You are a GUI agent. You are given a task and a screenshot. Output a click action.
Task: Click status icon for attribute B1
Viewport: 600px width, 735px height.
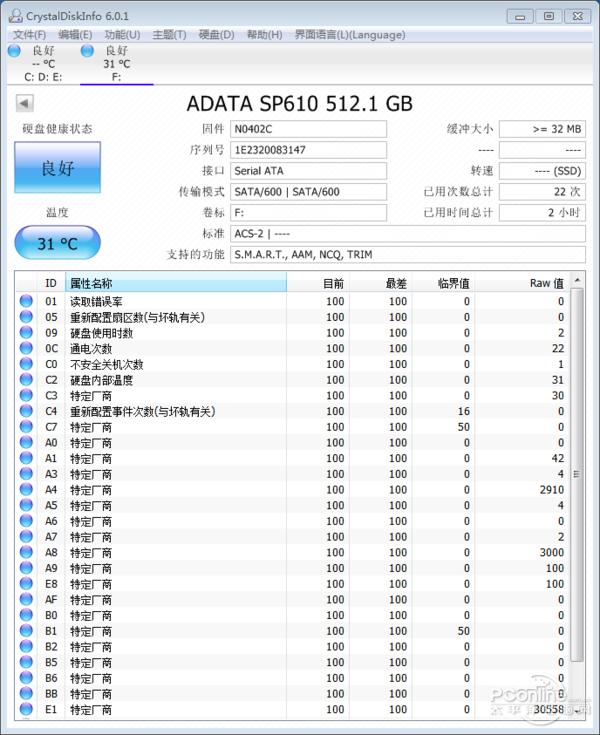point(26,631)
